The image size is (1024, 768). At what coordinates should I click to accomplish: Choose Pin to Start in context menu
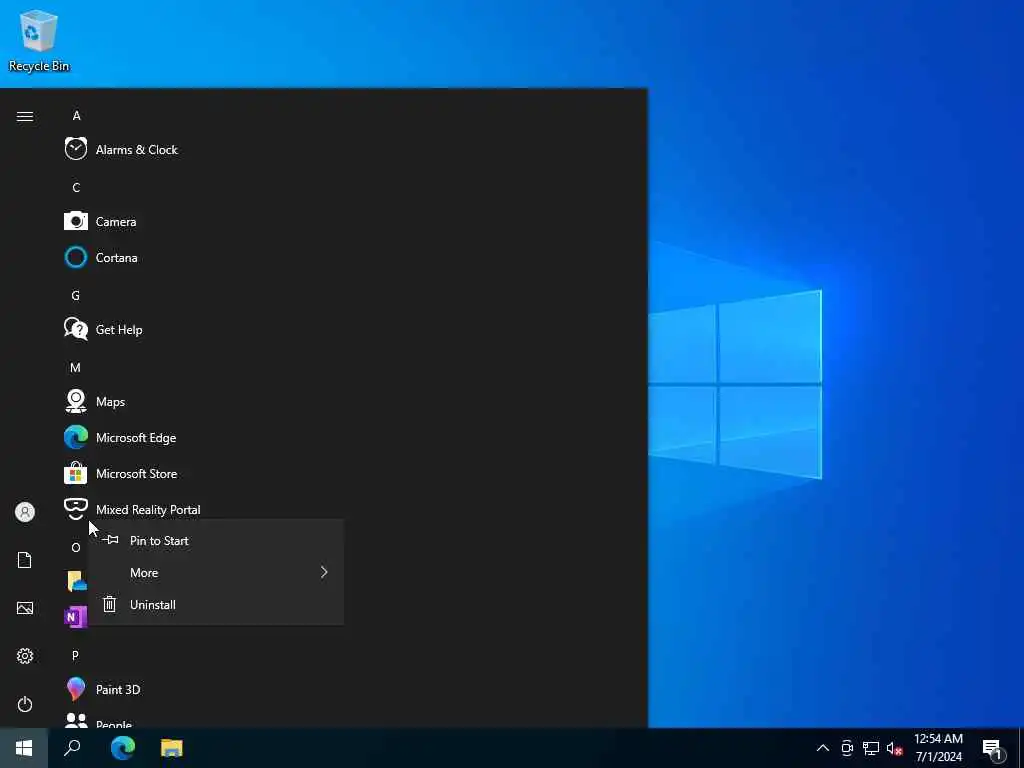(216, 541)
